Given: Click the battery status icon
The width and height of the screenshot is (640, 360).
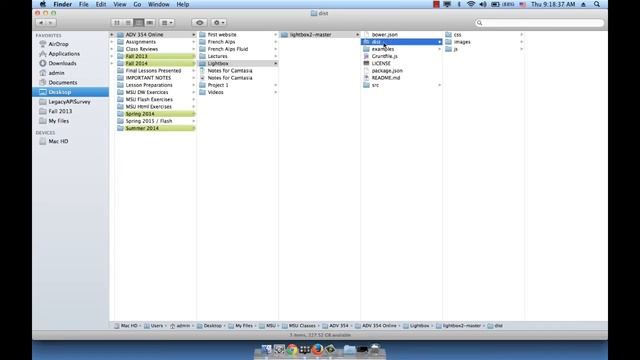Looking at the screenshot, I should [495, 4].
